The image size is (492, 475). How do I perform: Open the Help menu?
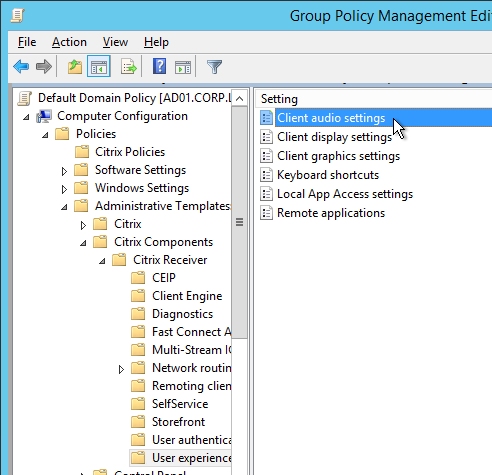(156, 42)
